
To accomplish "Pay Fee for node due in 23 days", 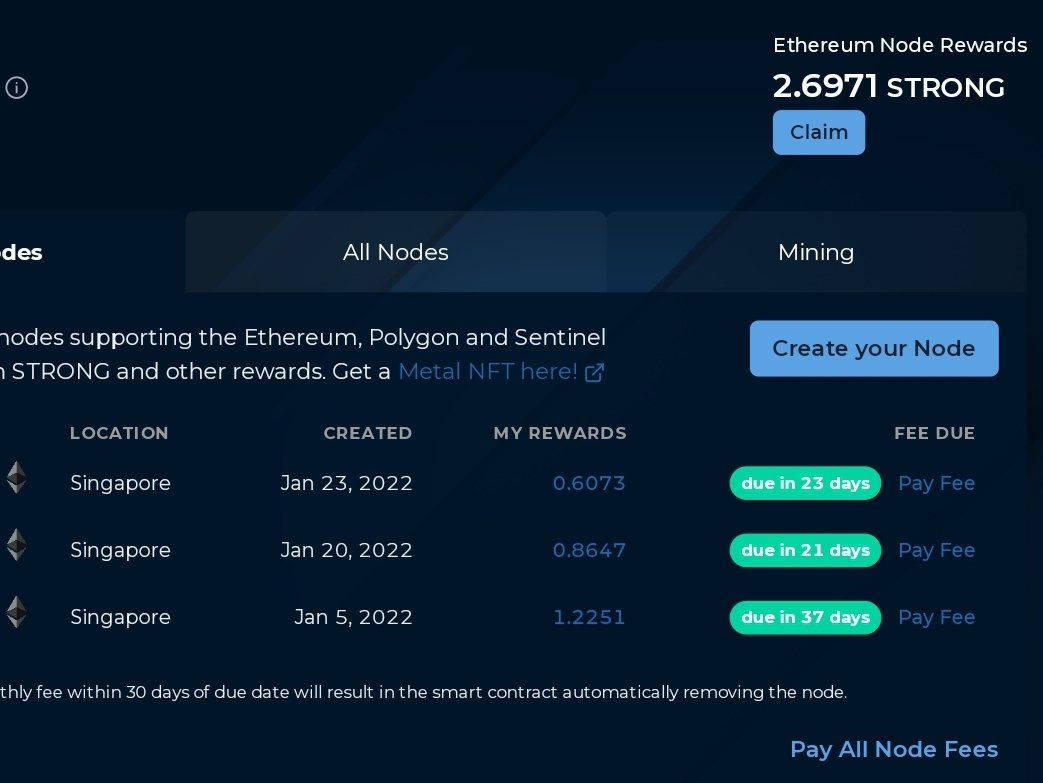I will [937, 483].
